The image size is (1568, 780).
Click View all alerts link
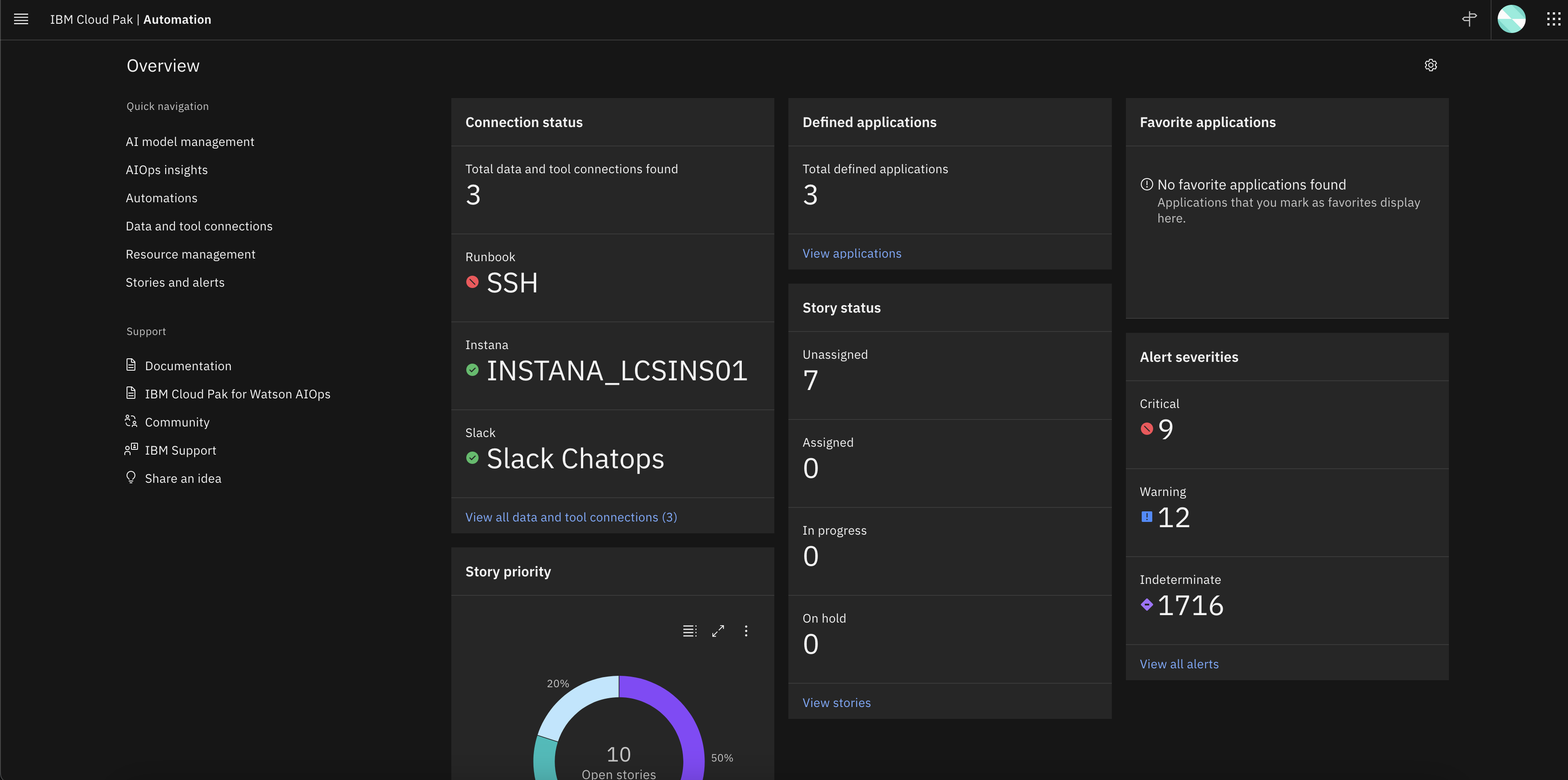(1179, 664)
